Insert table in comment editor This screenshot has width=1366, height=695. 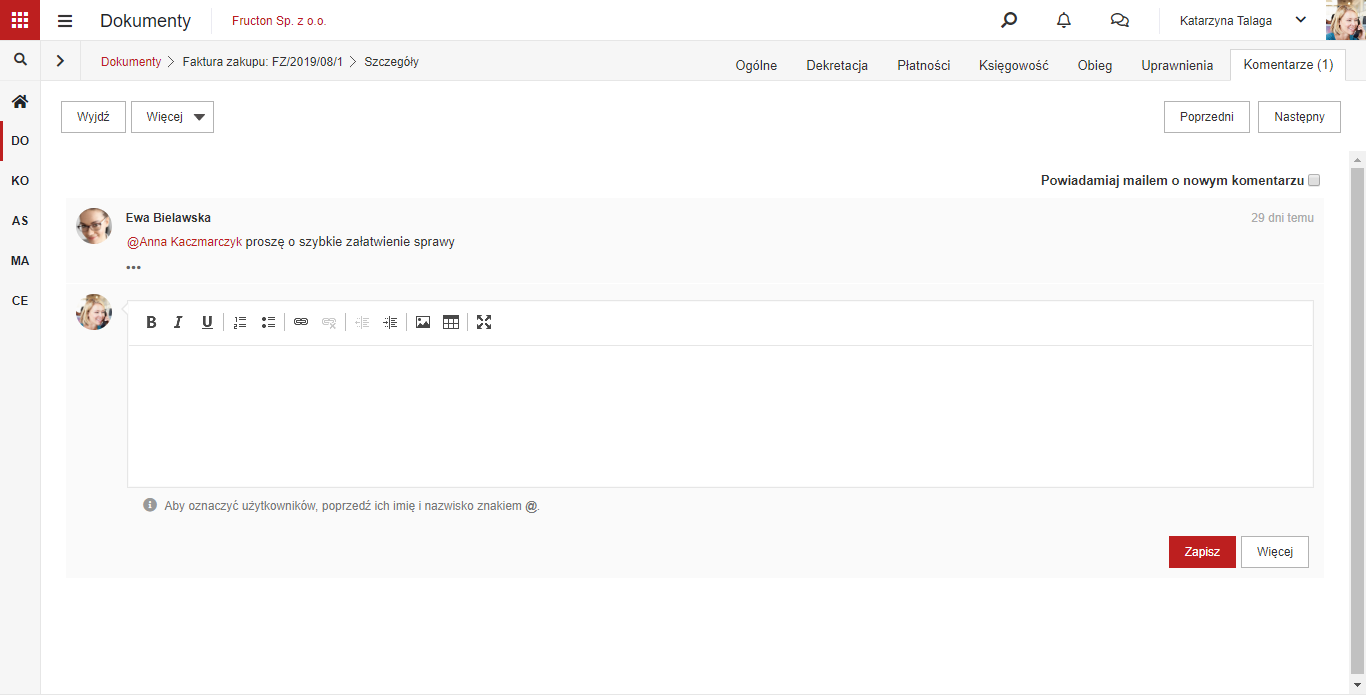coord(451,322)
